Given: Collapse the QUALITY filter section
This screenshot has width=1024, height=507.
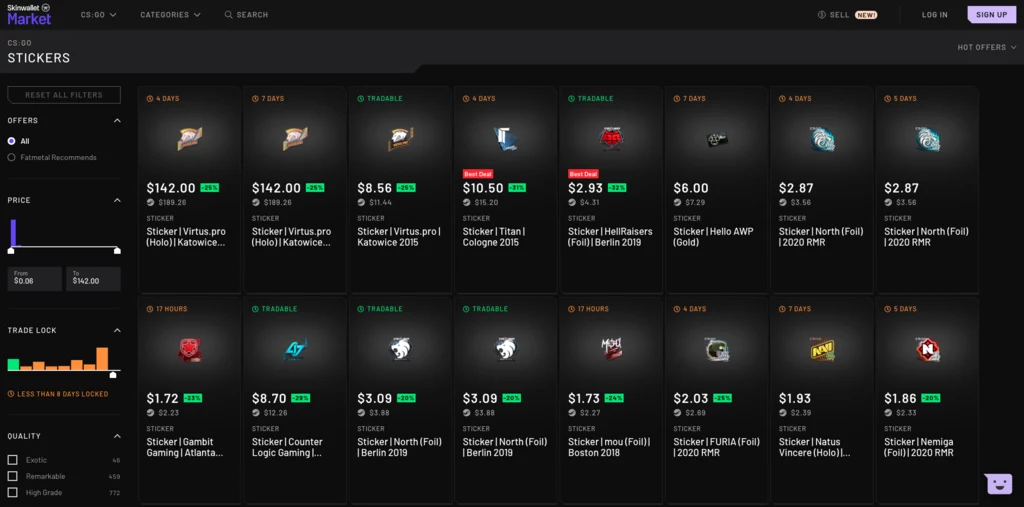Looking at the screenshot, I should coord(117,436).
